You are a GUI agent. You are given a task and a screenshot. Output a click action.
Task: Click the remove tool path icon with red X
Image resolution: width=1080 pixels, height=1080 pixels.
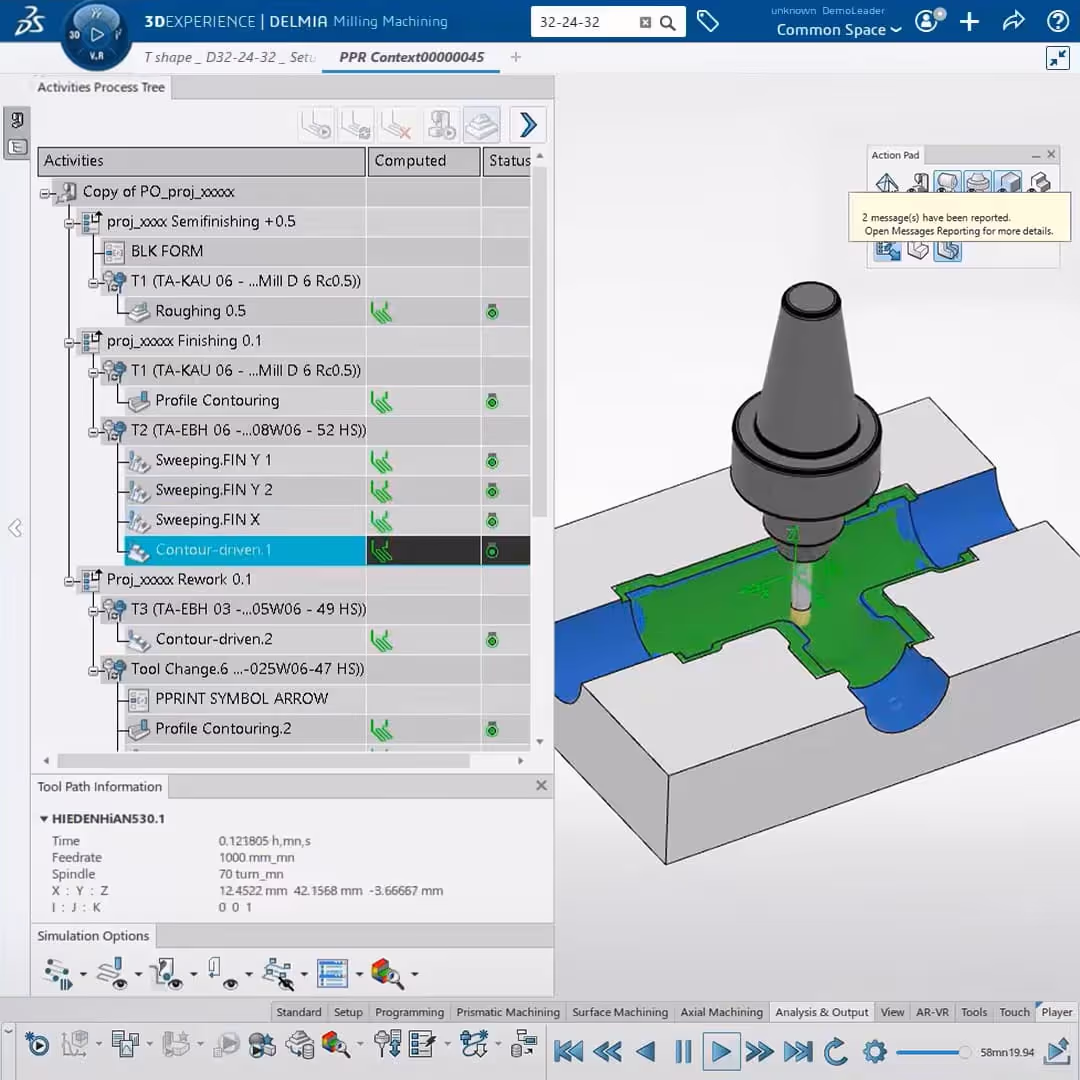397,125
